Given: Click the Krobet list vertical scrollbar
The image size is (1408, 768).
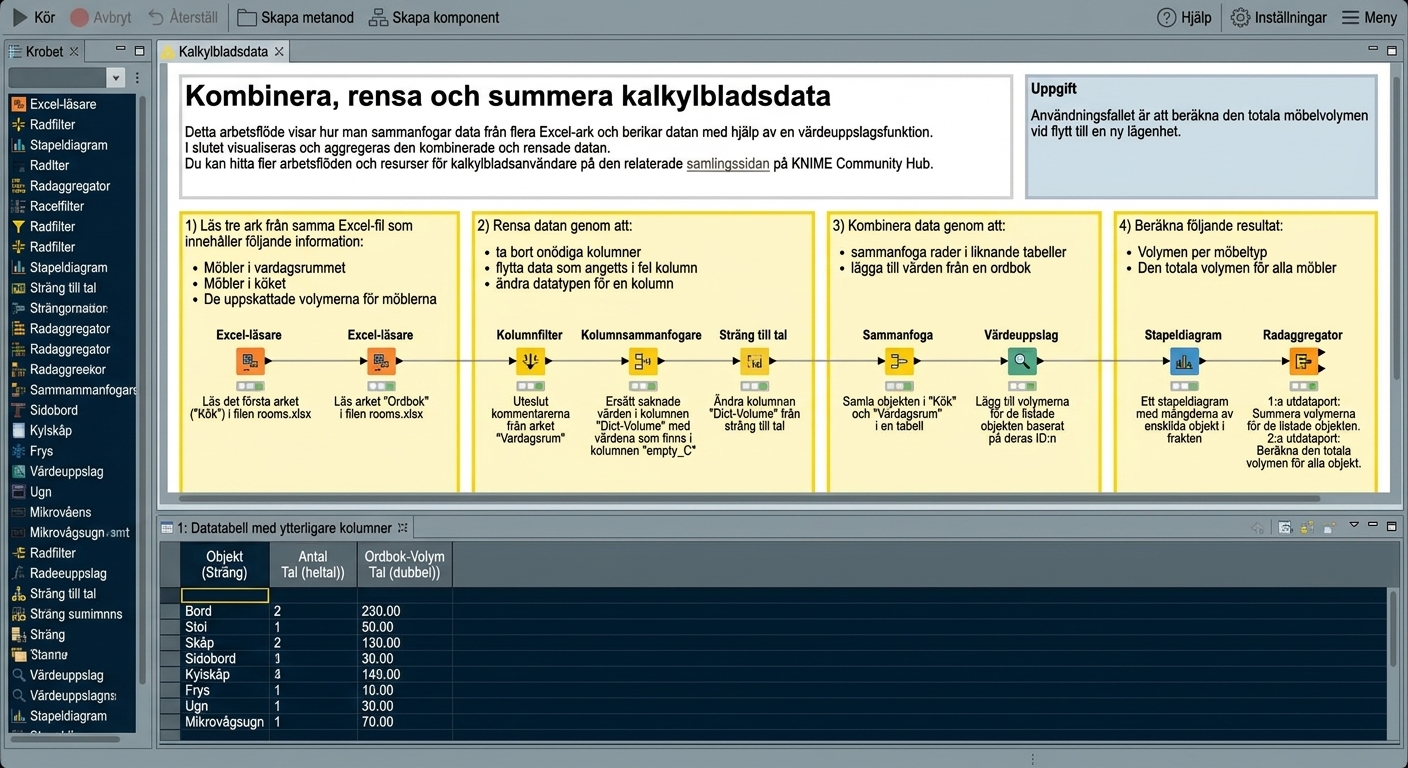Looking at the screenshot, I should (x=142, y=390).
